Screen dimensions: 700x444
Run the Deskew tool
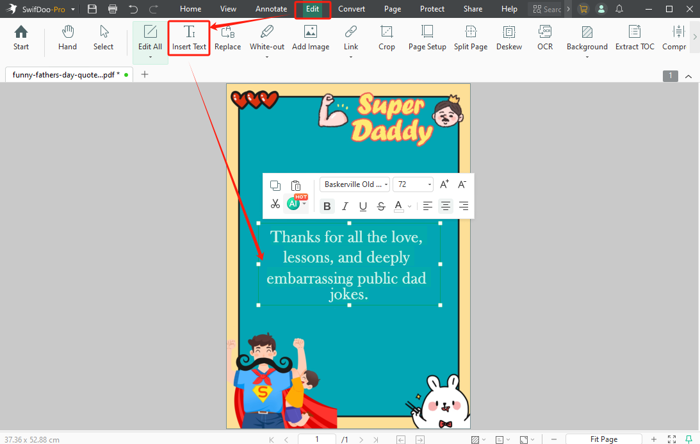509,38
